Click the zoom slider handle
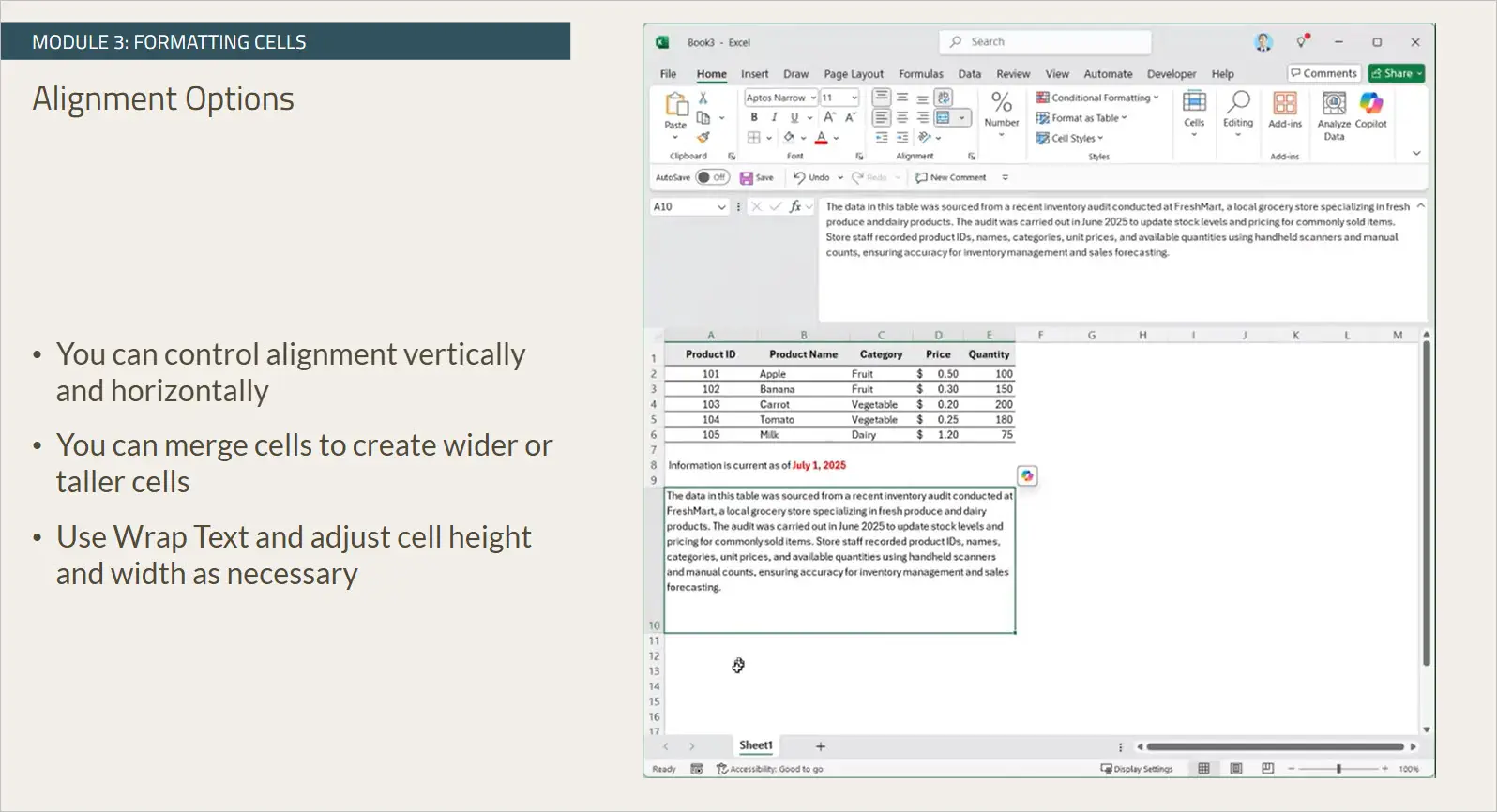Image resolution: width=1497 pixels, height=812 pixels. coord(1338,769)
